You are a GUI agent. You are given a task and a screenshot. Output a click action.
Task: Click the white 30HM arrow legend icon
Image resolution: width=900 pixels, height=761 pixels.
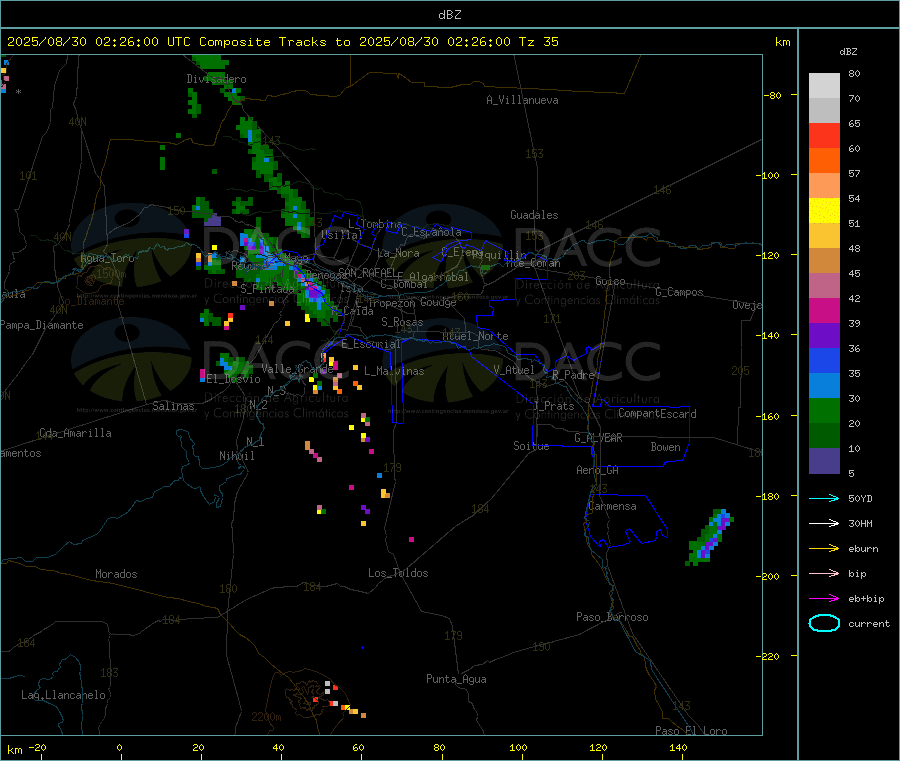click(824, 523)
